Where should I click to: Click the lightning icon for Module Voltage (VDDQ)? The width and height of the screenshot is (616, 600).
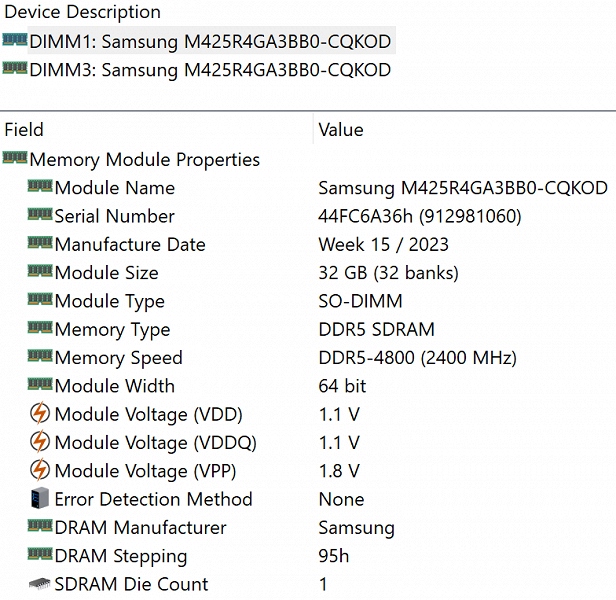(40, 442)
